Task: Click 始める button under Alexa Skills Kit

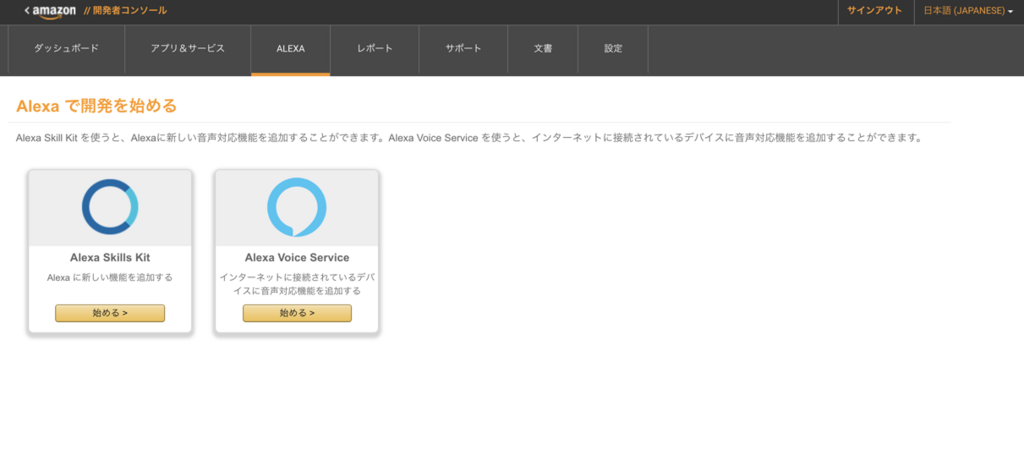Action: pos(110,313)
